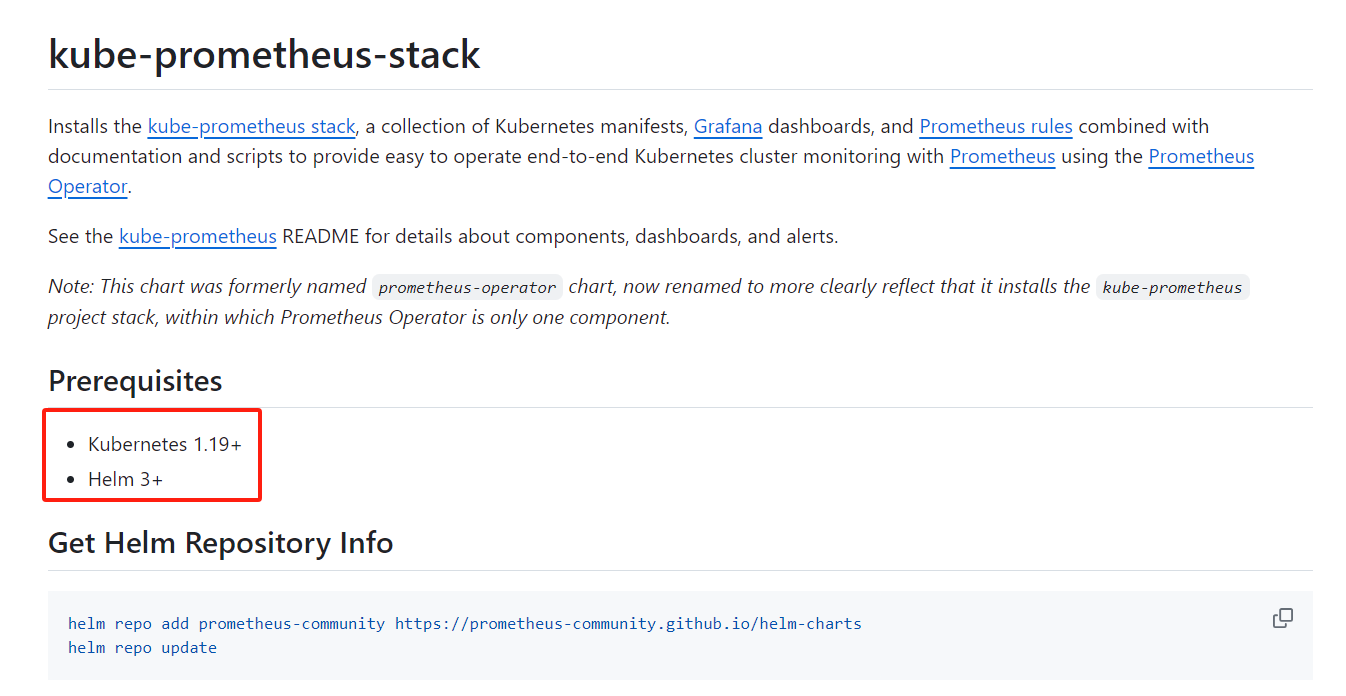This screenshot has height=696, width=1346.
Task: Follow the Prometheus rules link
Action: click(995, 127)
